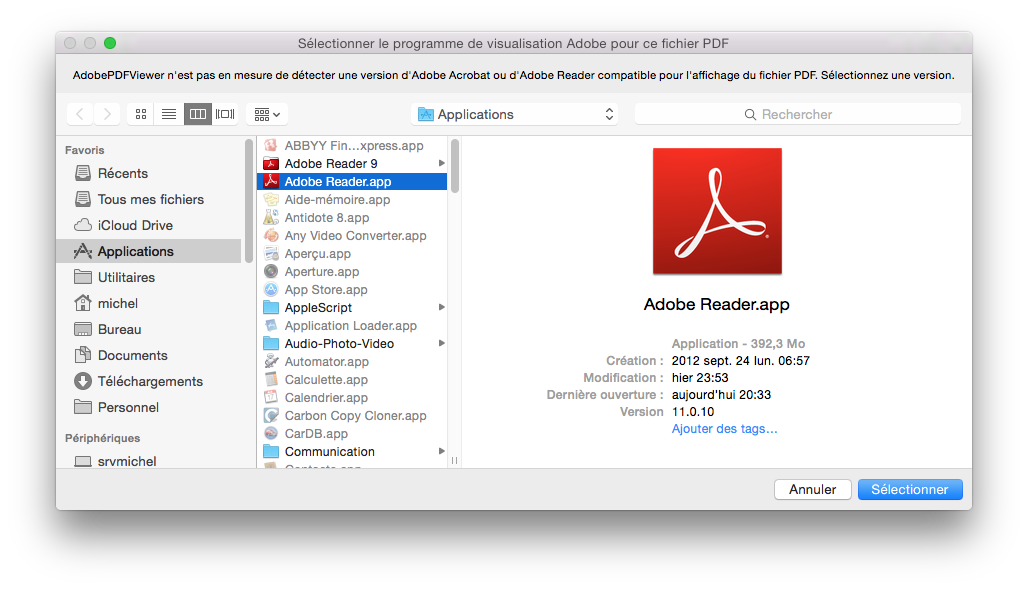
Task: Open the Communication folder
Action: coord(352,452)
